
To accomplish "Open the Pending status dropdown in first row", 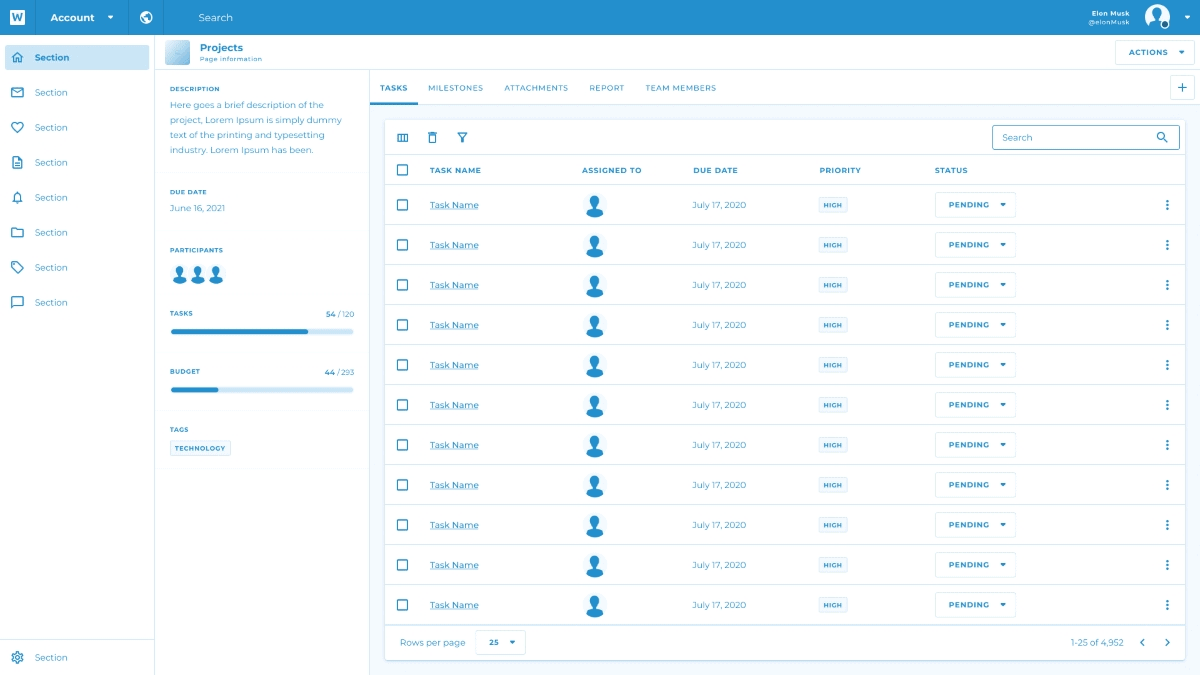I will click(975, 205).
